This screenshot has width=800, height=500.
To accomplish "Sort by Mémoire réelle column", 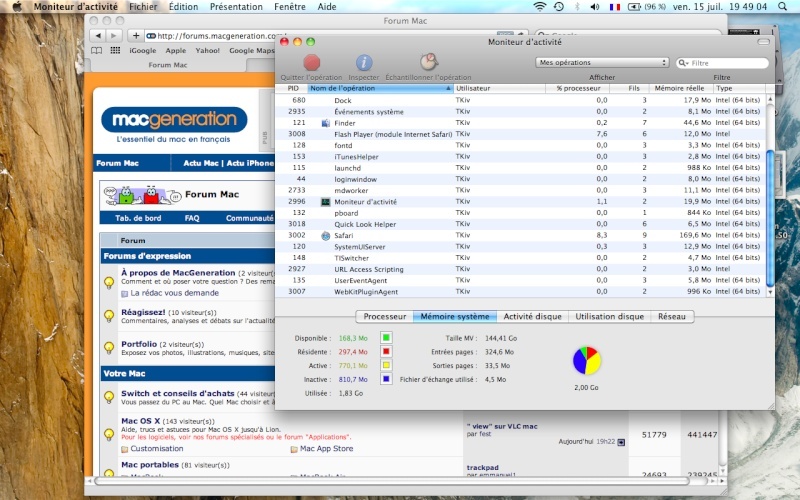I will pos(681,88).
